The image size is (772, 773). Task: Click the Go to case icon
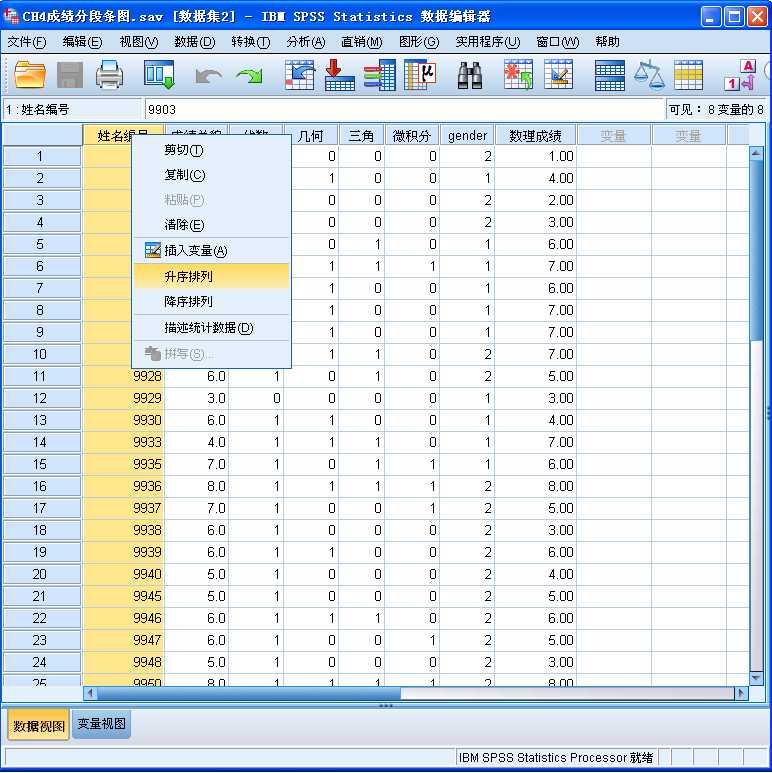[300, 75]
